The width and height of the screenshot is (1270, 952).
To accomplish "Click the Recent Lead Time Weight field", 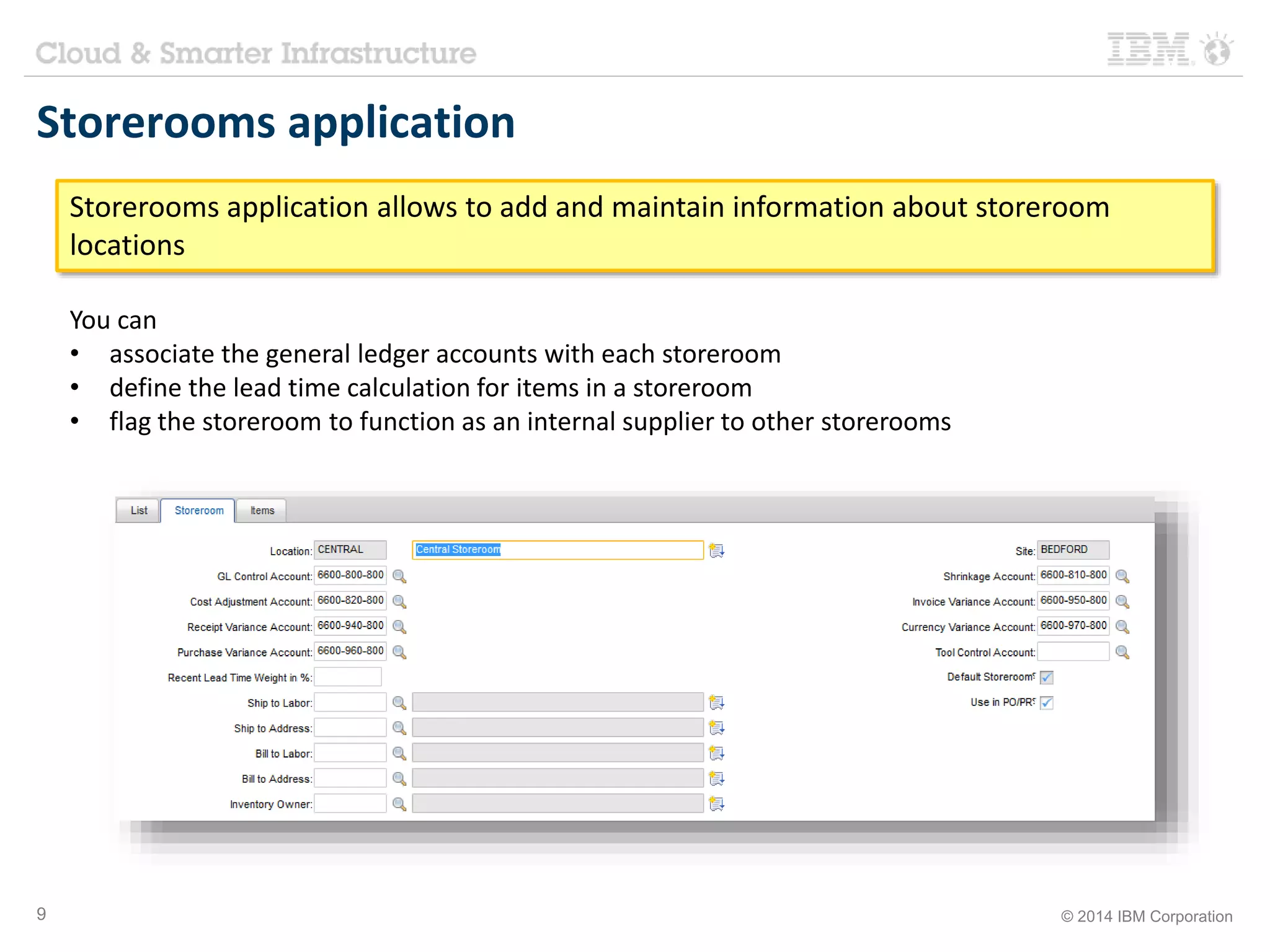I will pos(348,677).
